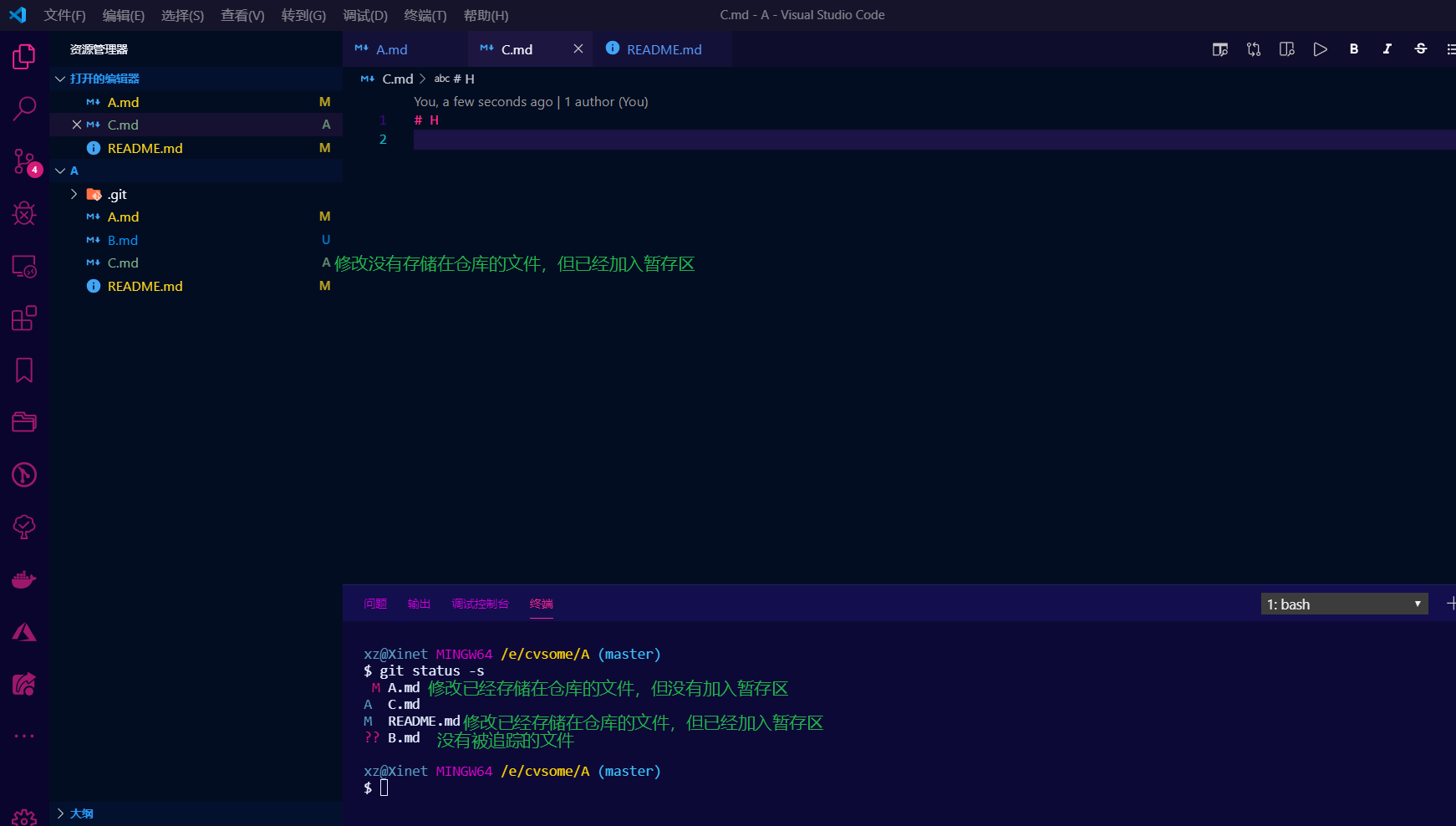
Task: Collapse the 打开的编辑器 section
Action: coord(196,79)
